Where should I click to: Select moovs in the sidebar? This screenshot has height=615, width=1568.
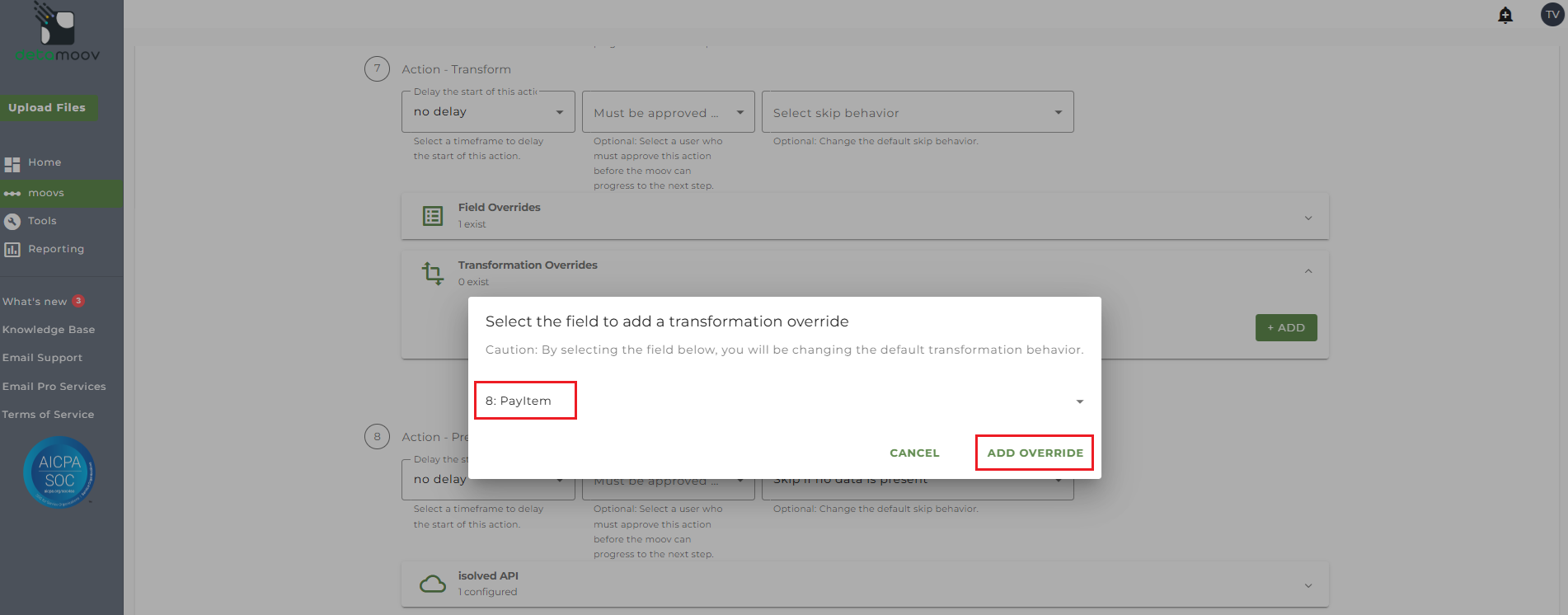tap(46, 193)
